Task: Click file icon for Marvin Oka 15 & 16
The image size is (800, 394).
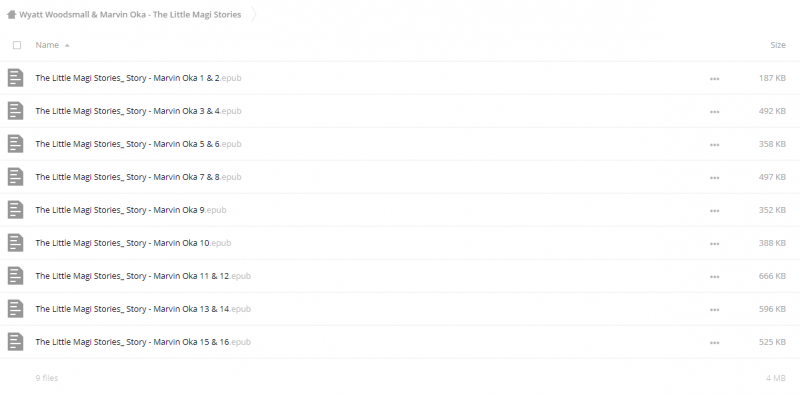Action: click(x=15, y=342)
